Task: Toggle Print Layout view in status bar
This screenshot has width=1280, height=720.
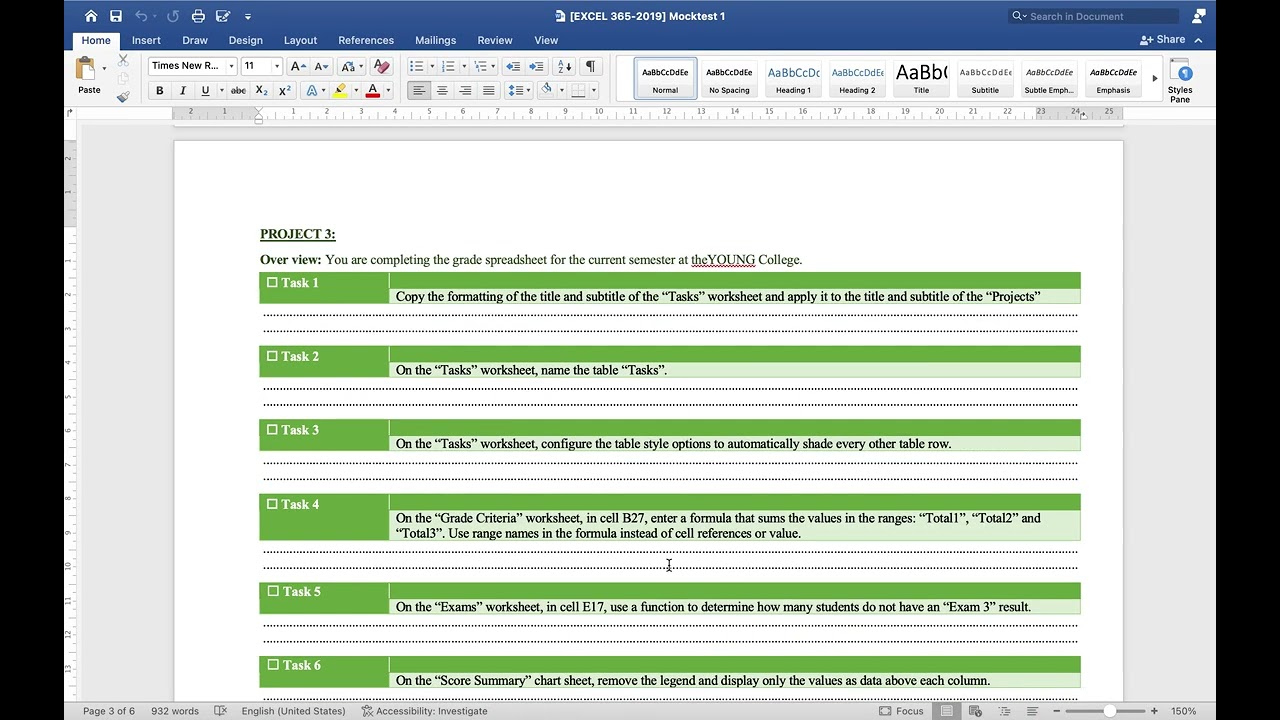Action: point(946,711)
